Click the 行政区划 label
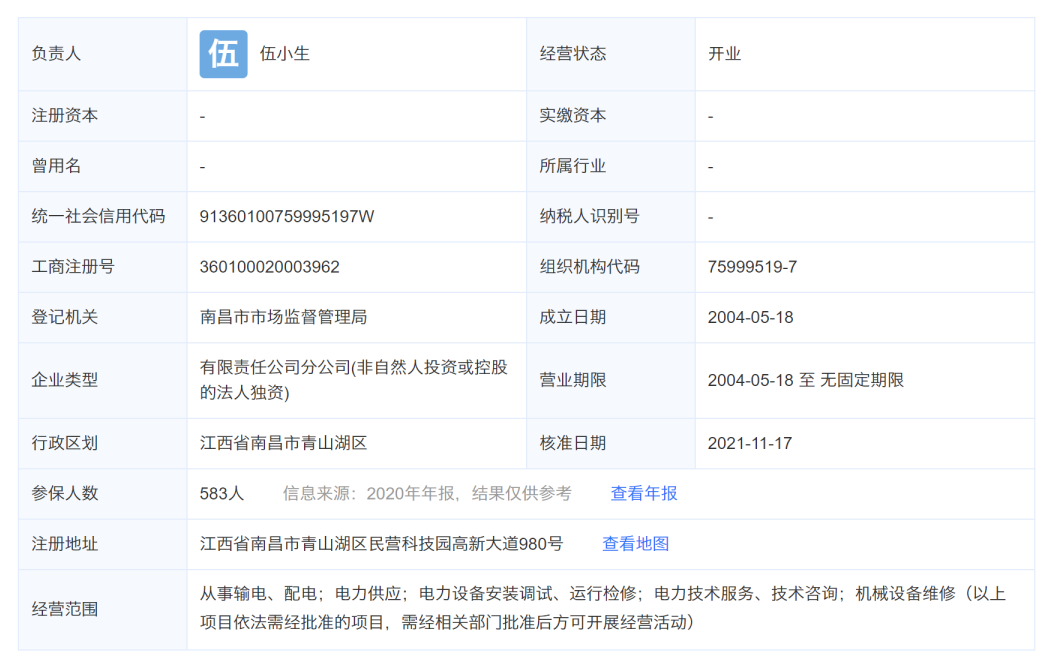Screen dimensions: 1056x667 65,443
